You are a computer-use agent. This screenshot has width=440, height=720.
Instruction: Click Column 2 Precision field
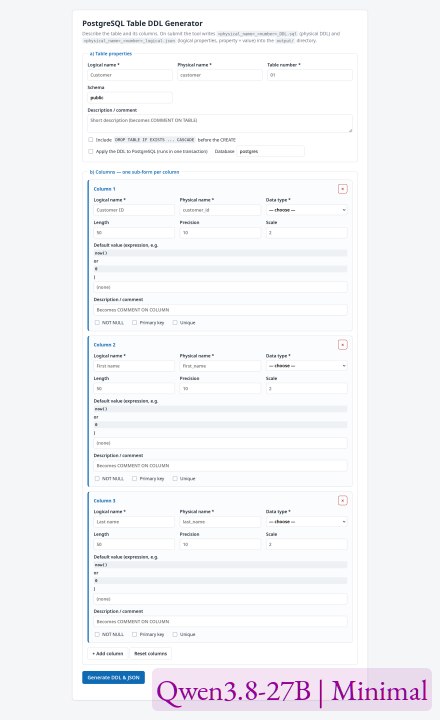coord(220,388)
